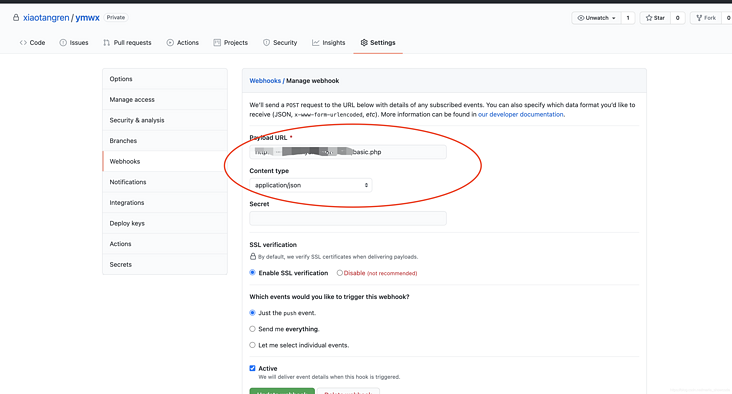This screenshot has width=732, height=394.
Task: Open Integrations in settings sidebar
Action: 165,203
